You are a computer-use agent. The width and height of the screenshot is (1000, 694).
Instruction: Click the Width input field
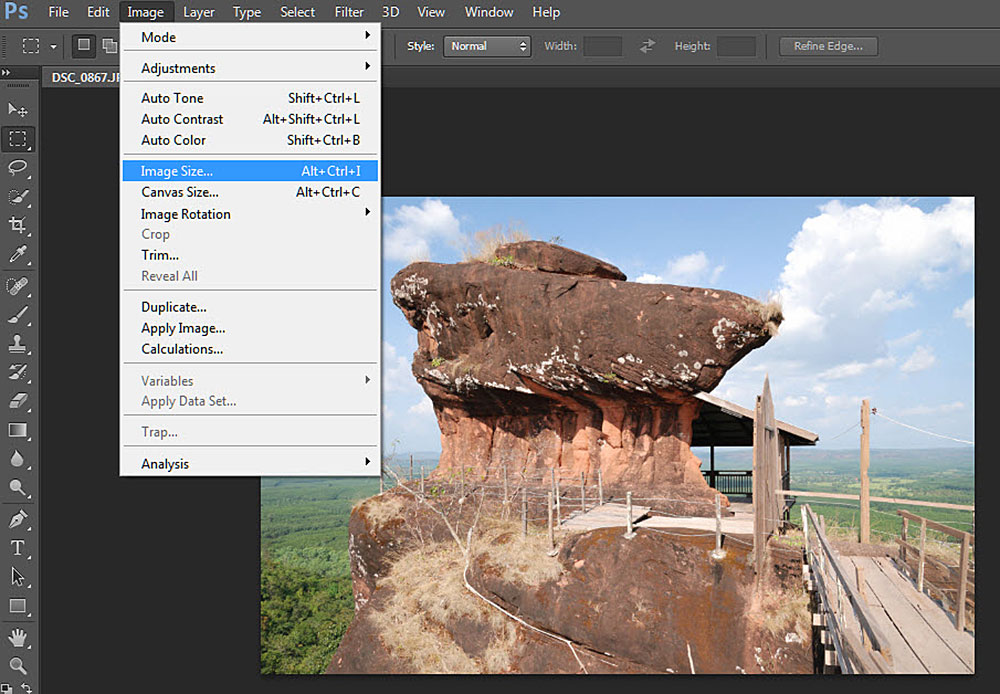point(603,46)
